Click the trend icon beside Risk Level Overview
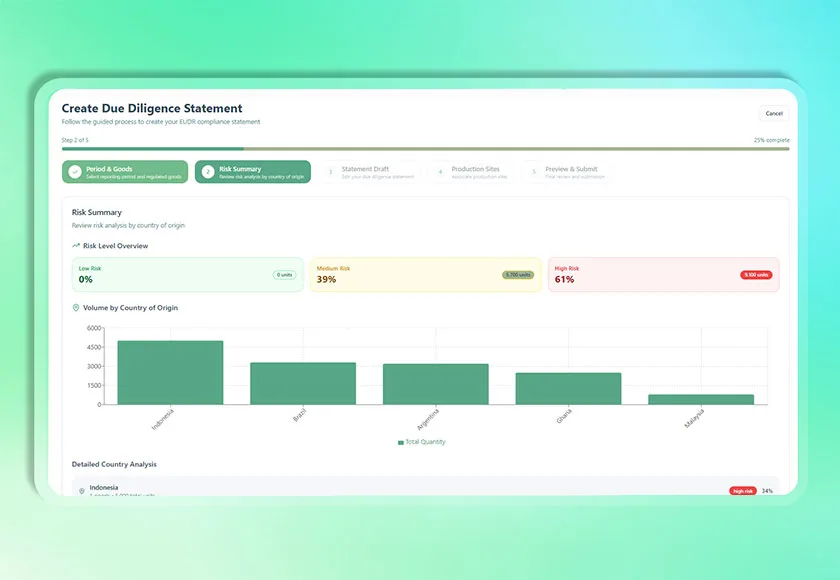840x580 pixels. click(x=76, y=245)
